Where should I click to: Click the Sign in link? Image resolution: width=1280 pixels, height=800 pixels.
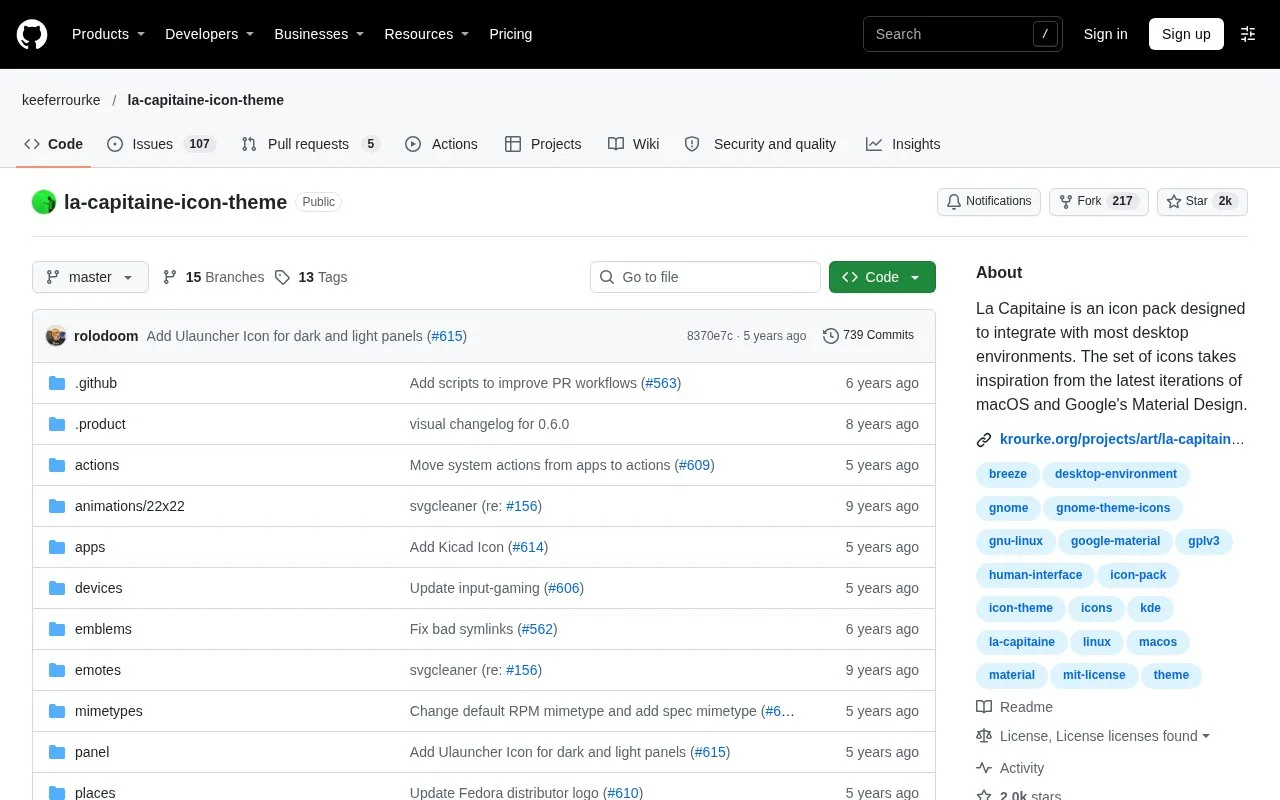click(1105, 34)
